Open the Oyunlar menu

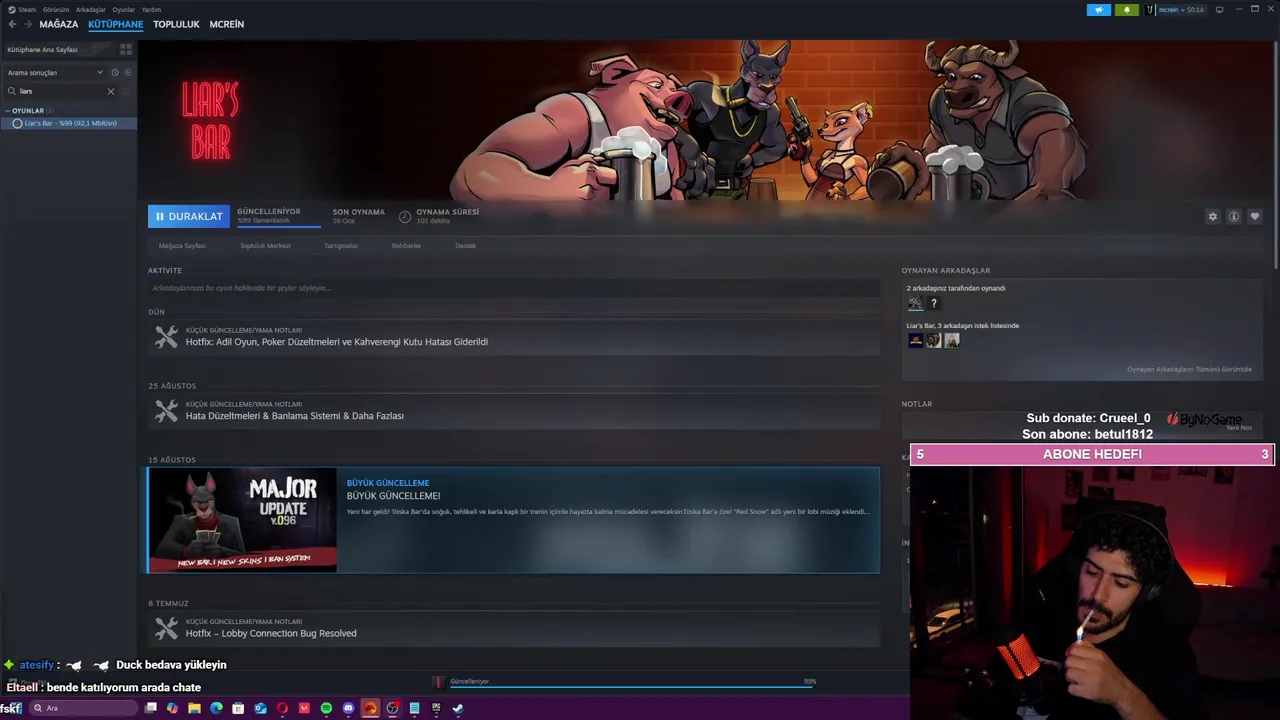click(123, 9)
